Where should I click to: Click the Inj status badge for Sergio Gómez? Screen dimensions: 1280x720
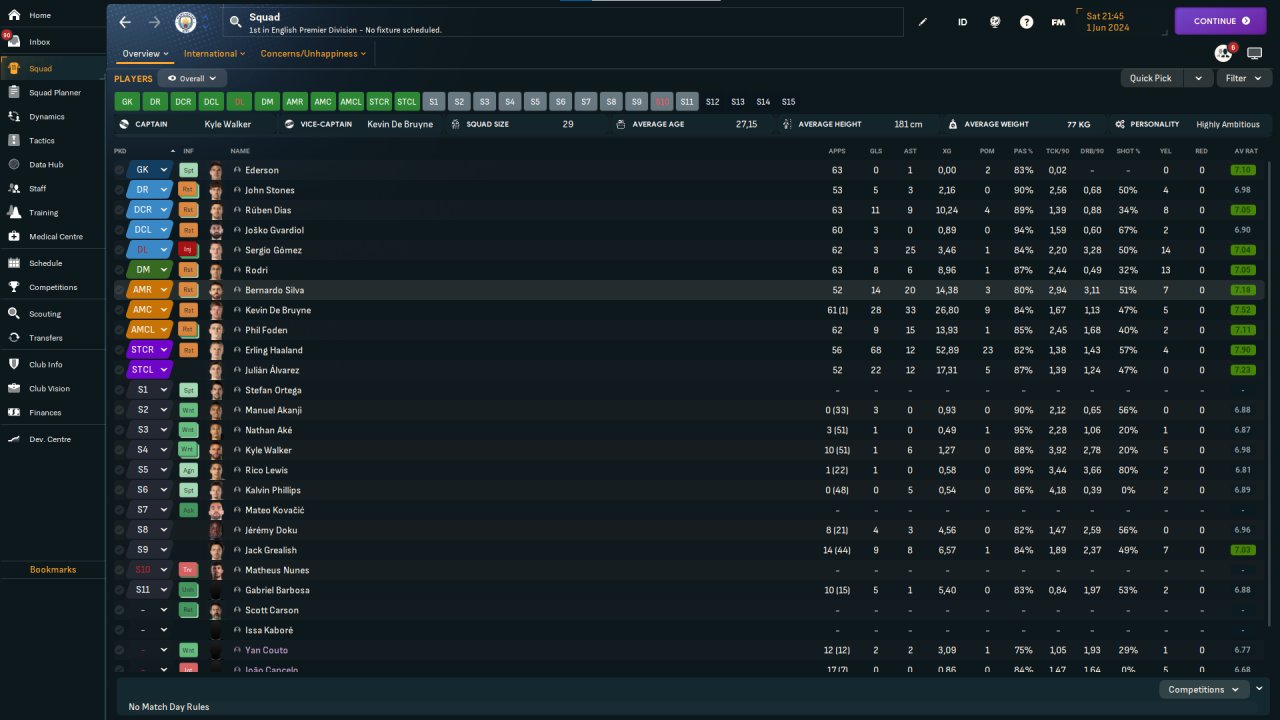point(188,250)
